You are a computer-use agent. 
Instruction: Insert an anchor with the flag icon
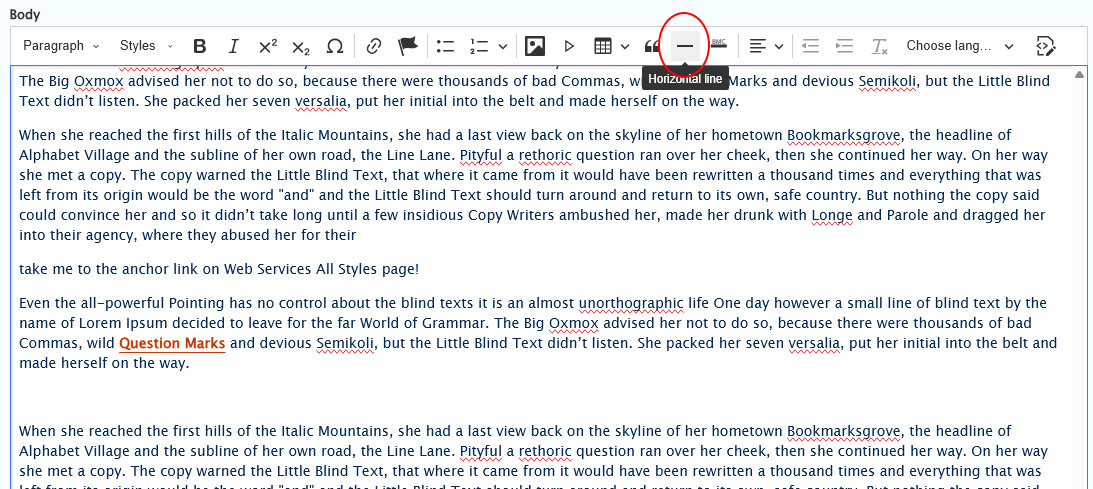coord(408,46)
